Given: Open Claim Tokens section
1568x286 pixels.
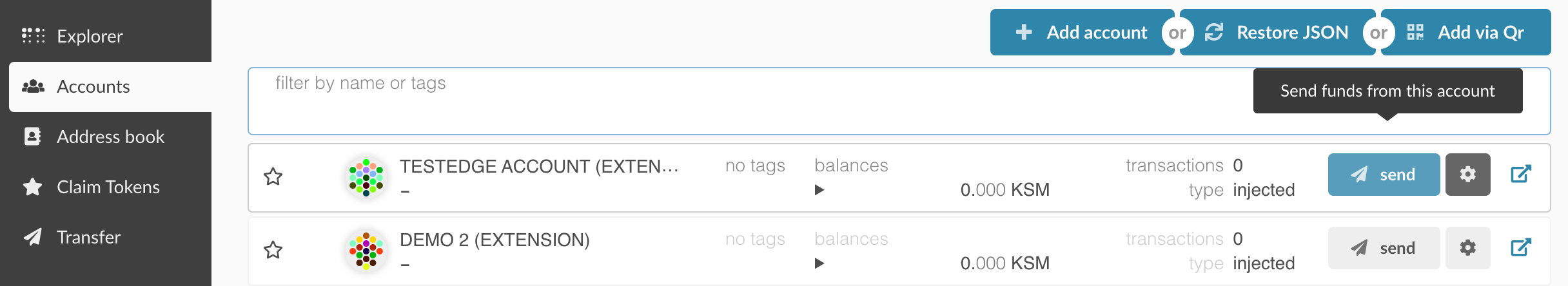Looking at the screenshot, I should click(108, 187).
